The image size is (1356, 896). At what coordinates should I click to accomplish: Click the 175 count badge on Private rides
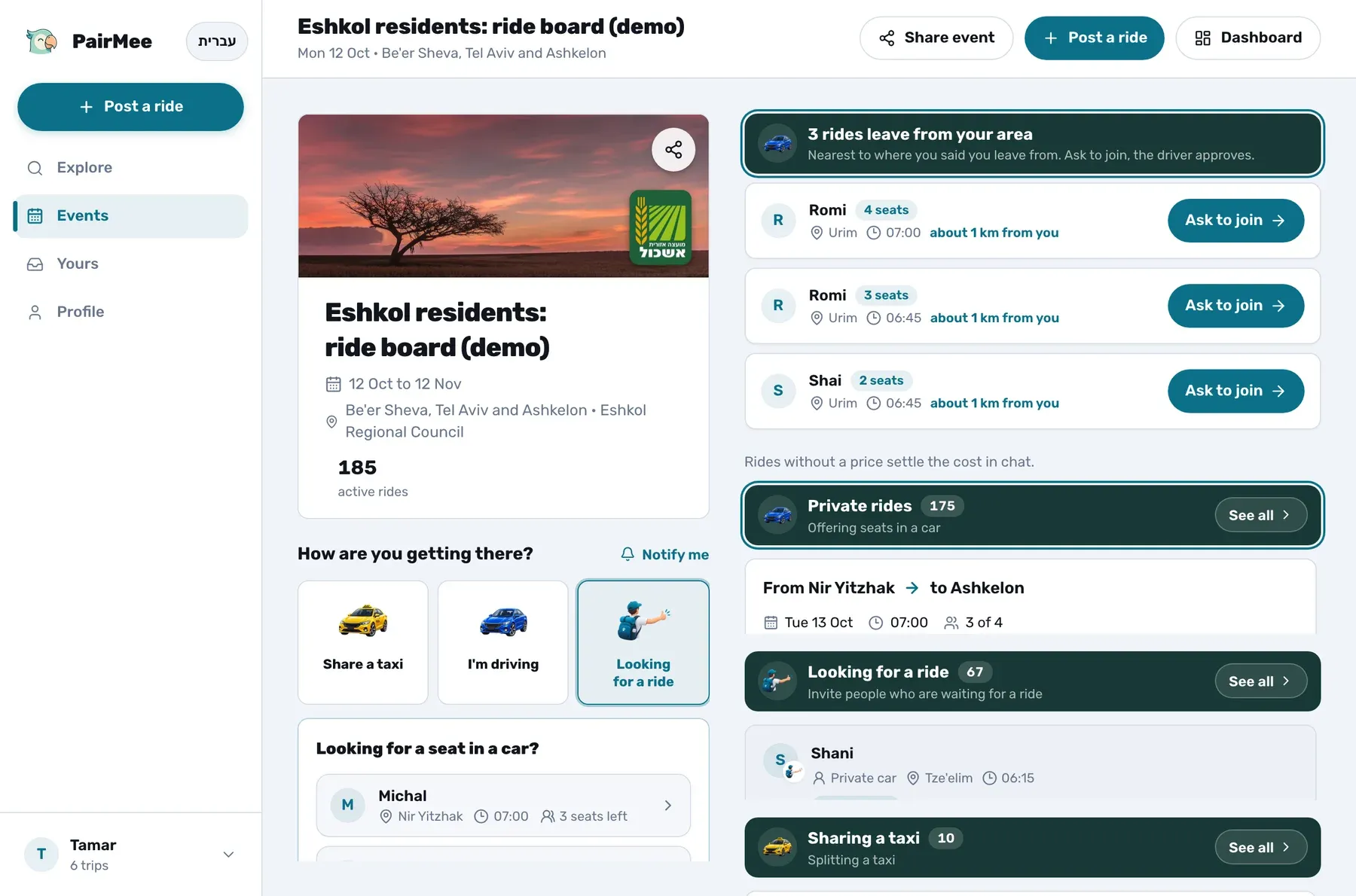pos(942,506)
